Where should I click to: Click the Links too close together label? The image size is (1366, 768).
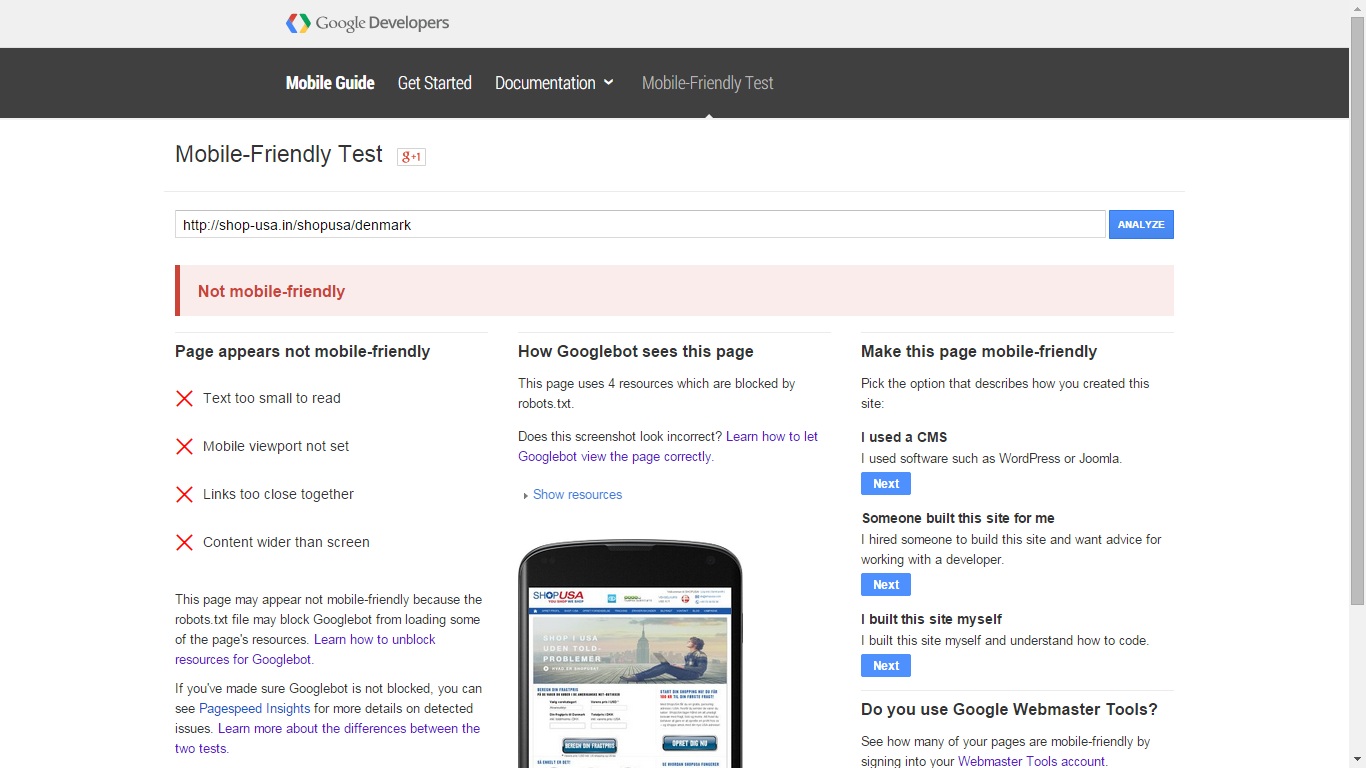point(278,494)
